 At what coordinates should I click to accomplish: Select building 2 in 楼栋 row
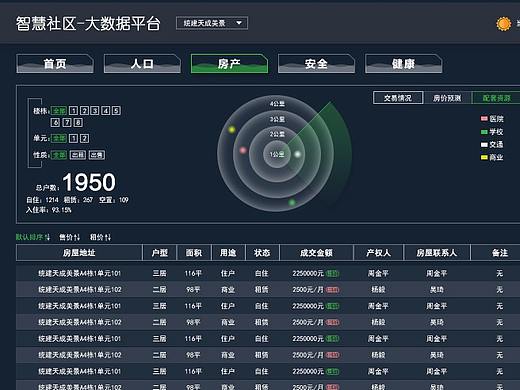point(84,111)
